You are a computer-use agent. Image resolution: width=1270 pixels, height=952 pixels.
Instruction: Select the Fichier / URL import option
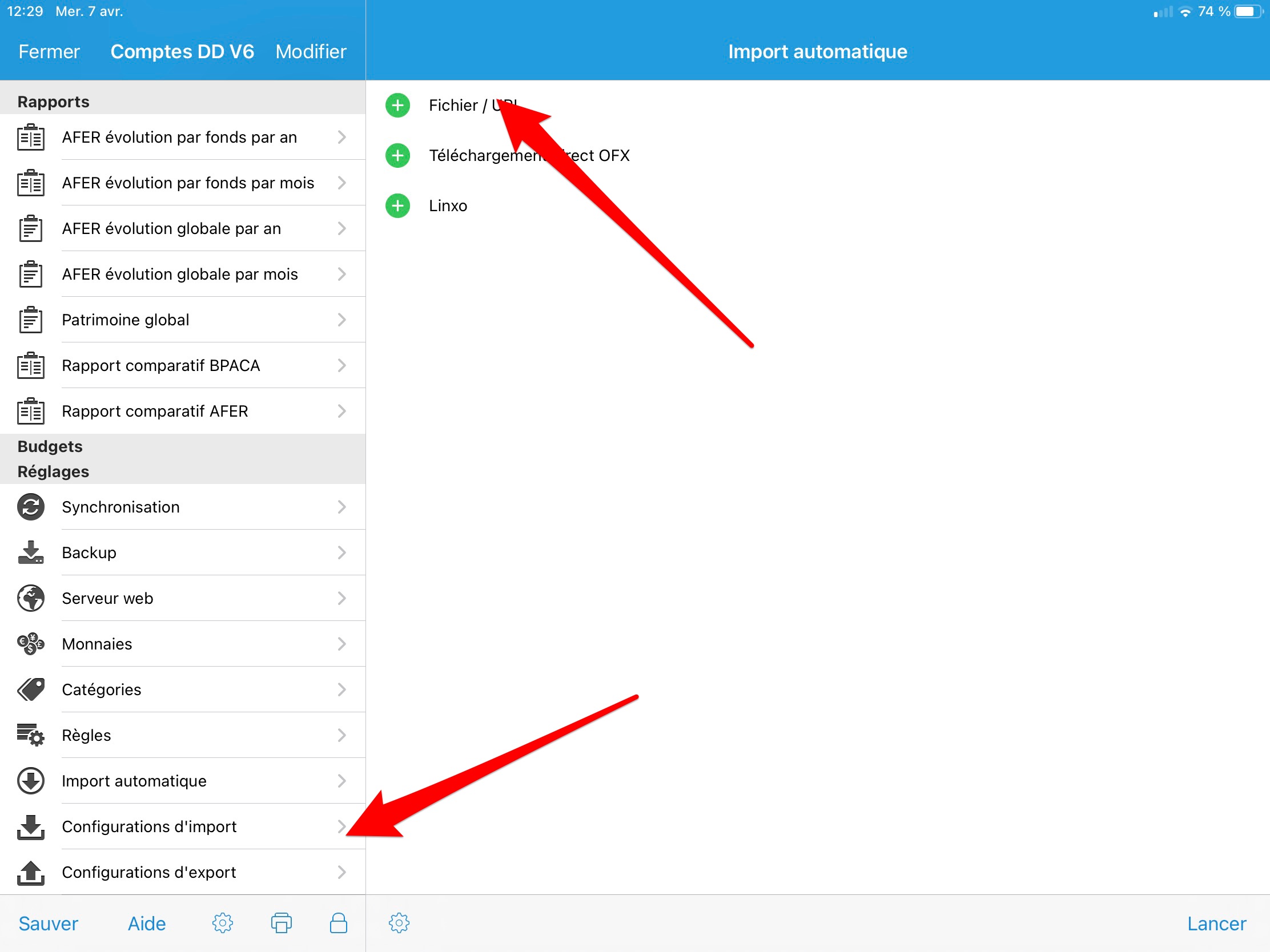pyautogui.click(x=473, y=106)
